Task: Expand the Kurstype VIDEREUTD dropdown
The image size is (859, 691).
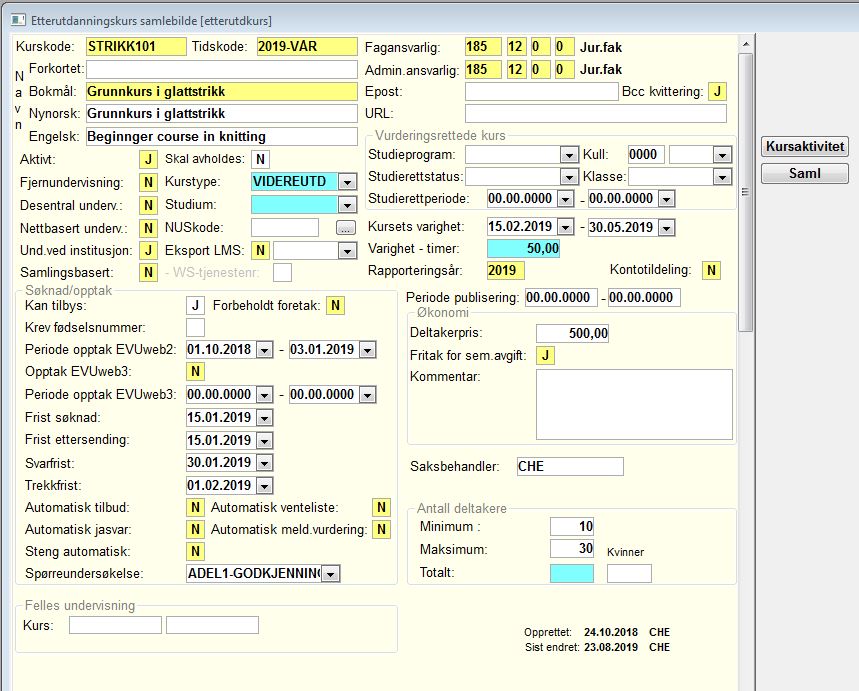Action: pyautogui.click(x=347, y=182)
